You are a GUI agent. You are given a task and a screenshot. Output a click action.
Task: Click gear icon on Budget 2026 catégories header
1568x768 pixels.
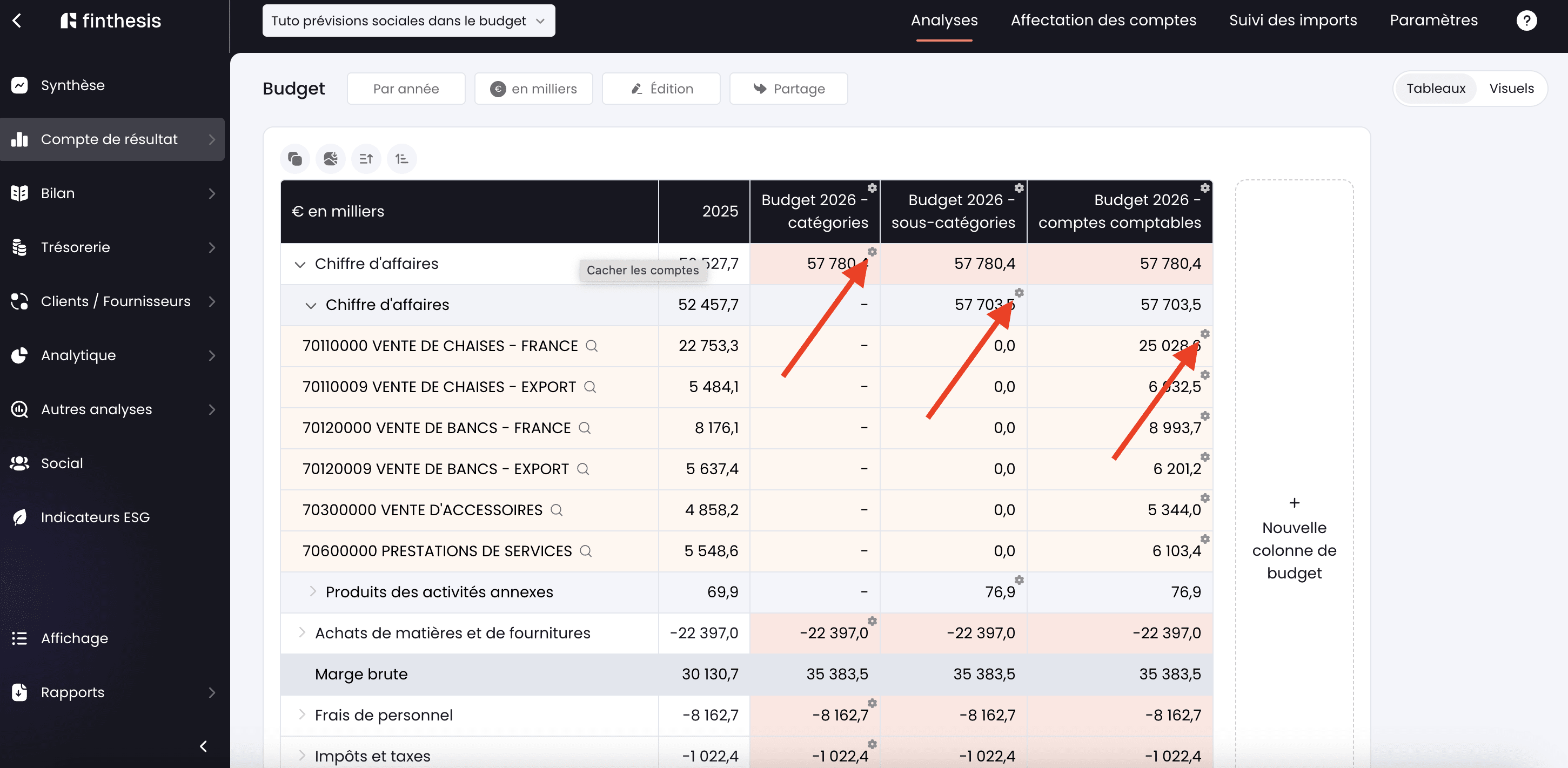pyautogui.click(x=872, y=188)
